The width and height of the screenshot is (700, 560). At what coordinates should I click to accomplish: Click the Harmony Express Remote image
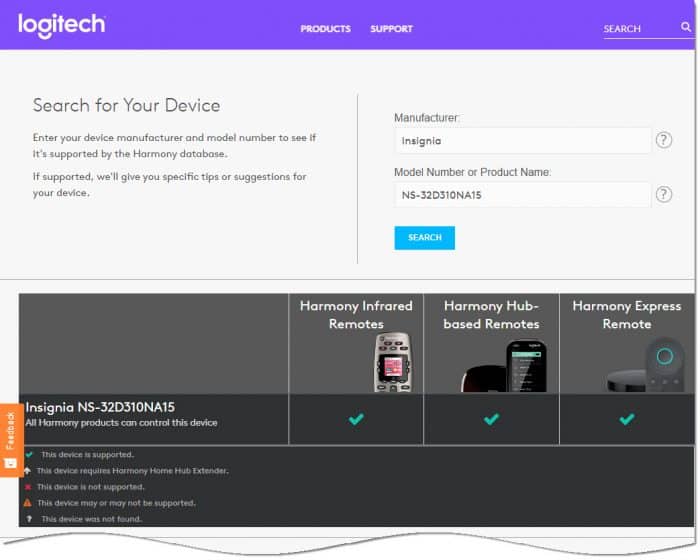(646, 365)
